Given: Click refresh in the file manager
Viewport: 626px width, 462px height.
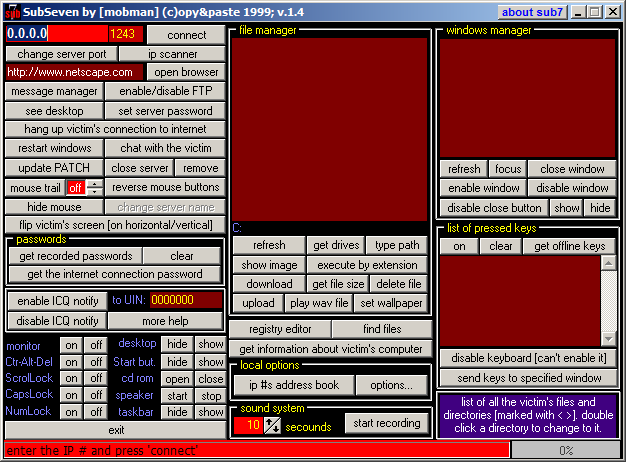Looking at the screenshot, I should point(269,246).
